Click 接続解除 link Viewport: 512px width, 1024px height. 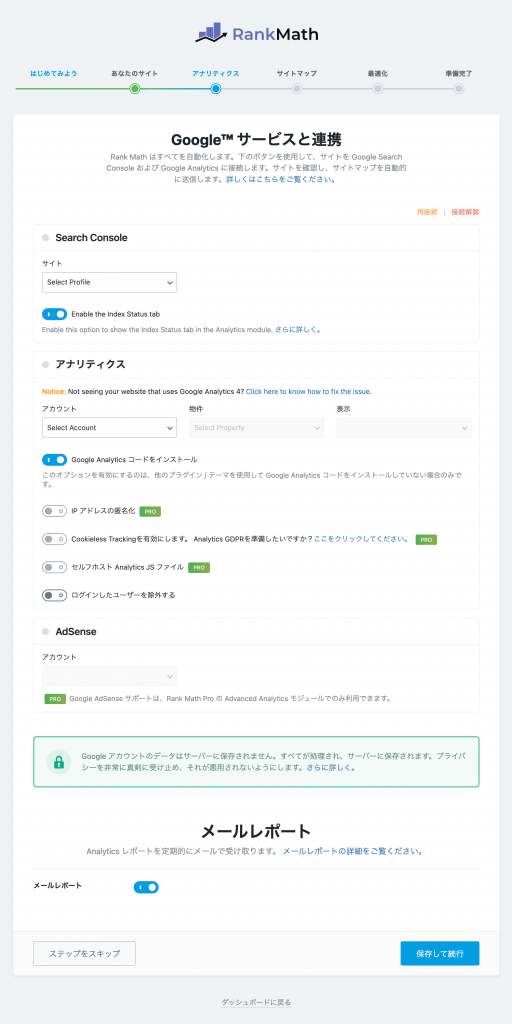pos(465,212)
